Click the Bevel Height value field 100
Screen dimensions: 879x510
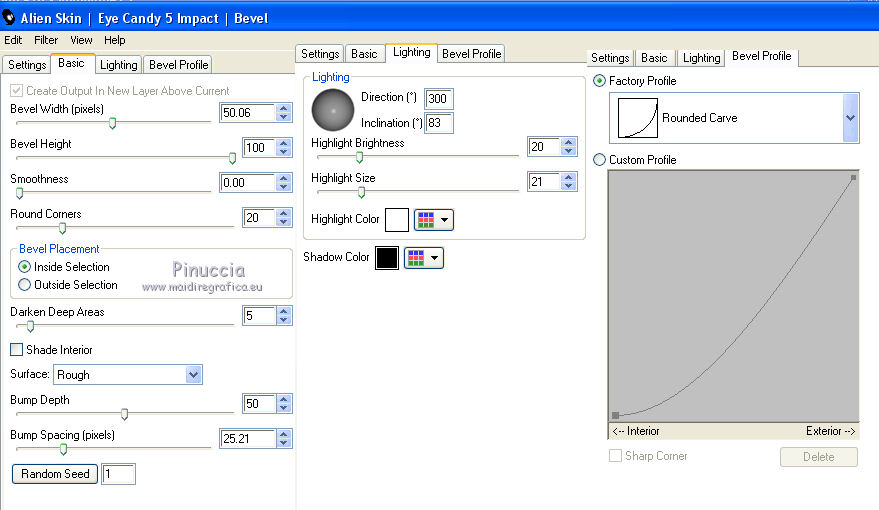[x=259, y=147]
